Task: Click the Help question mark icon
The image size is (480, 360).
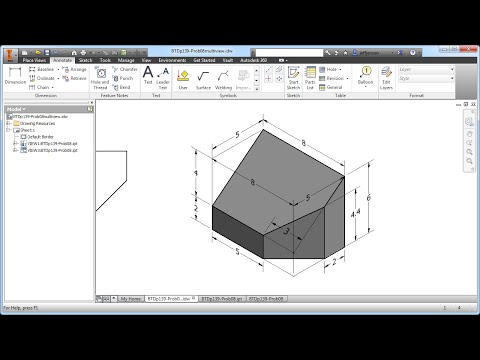Action: point(413,52)
